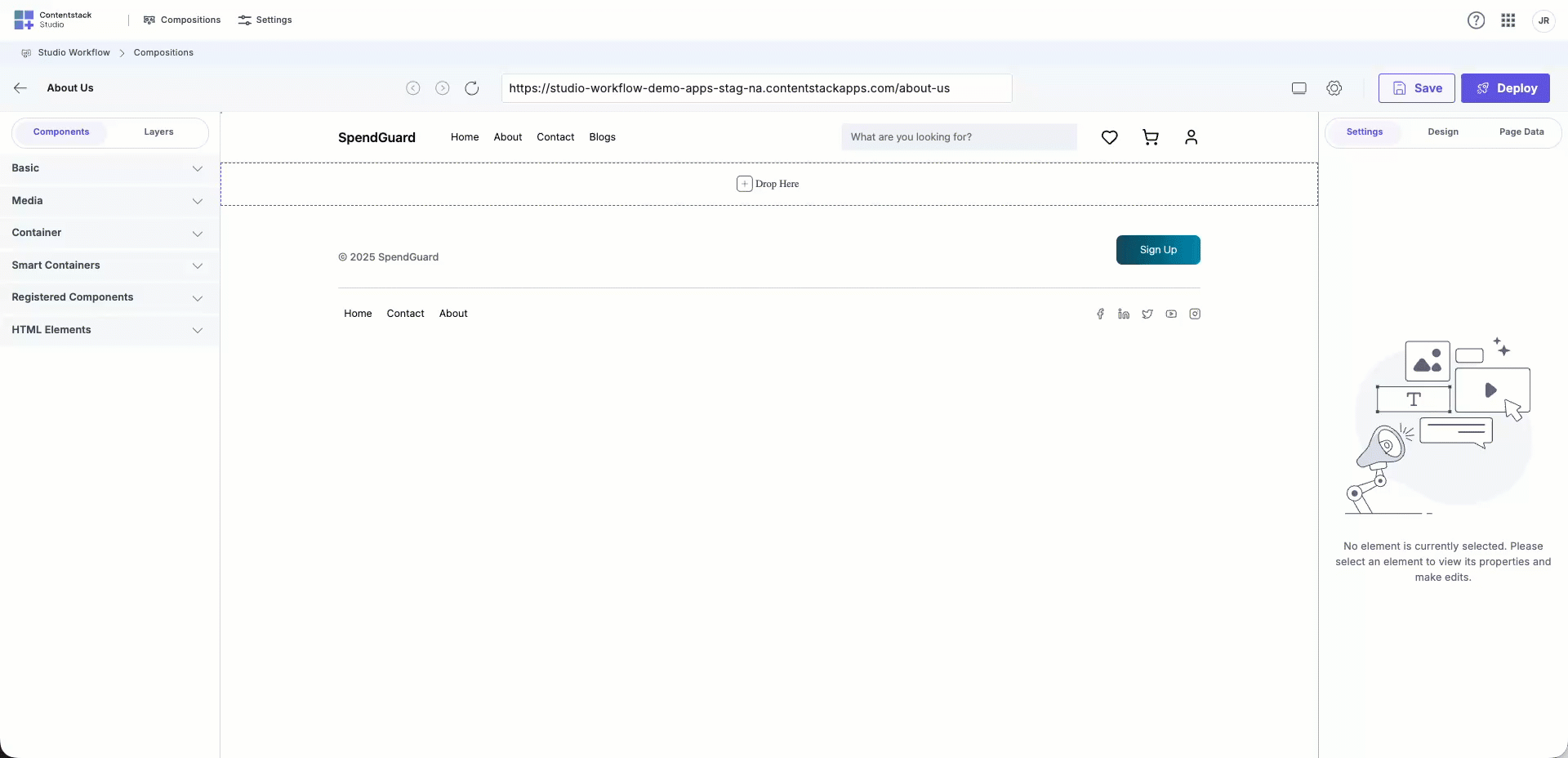Image resolution: width=1568 pixels, height=758 pixels.
Task: Click the plus icon in Drop Here zone
Action: pos(745,184)
